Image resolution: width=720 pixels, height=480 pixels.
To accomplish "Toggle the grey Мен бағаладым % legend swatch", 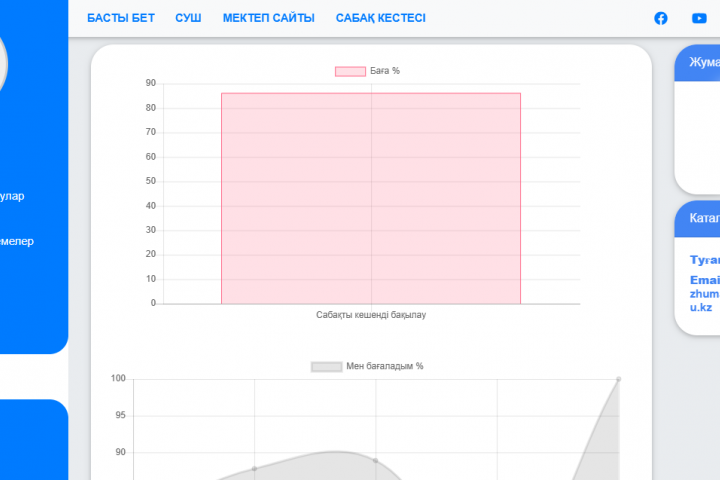I will click(326, 367).
